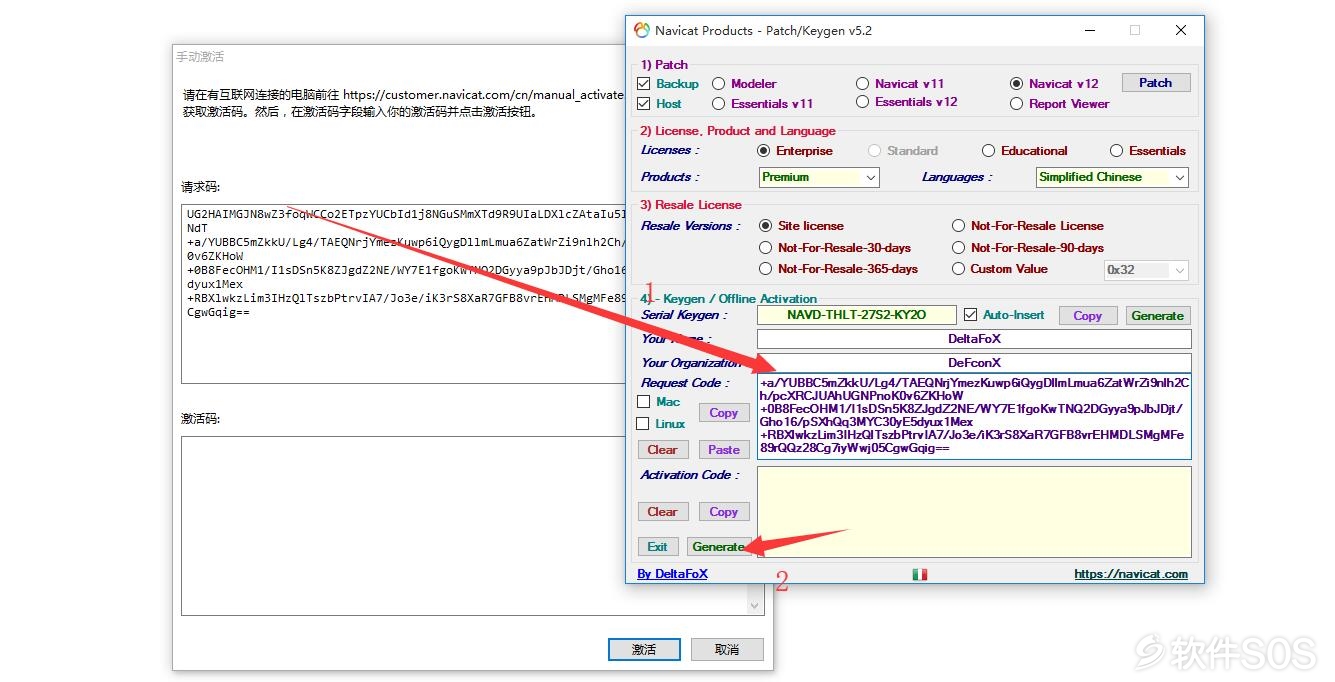Click inside the Request Code text box
This screenshot has height=682, width=1335.
974,417
